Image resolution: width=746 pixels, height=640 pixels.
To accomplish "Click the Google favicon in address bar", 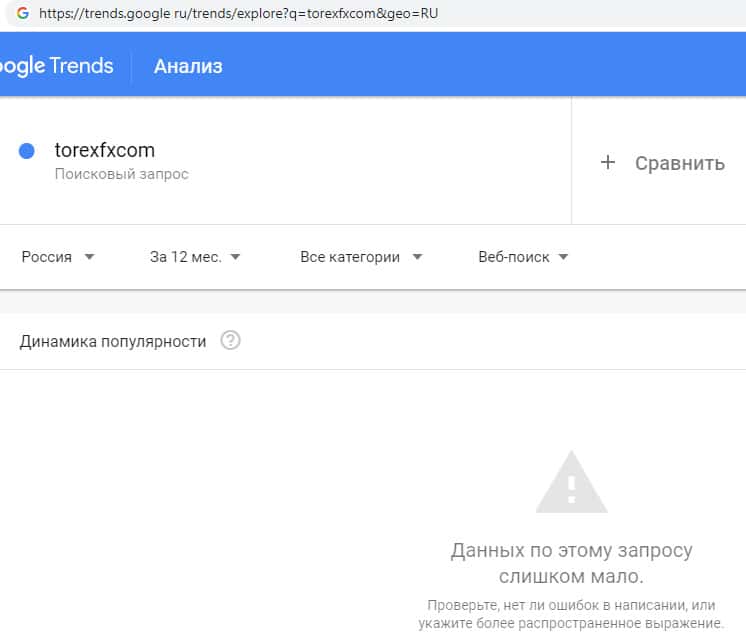I will [22, 14].
